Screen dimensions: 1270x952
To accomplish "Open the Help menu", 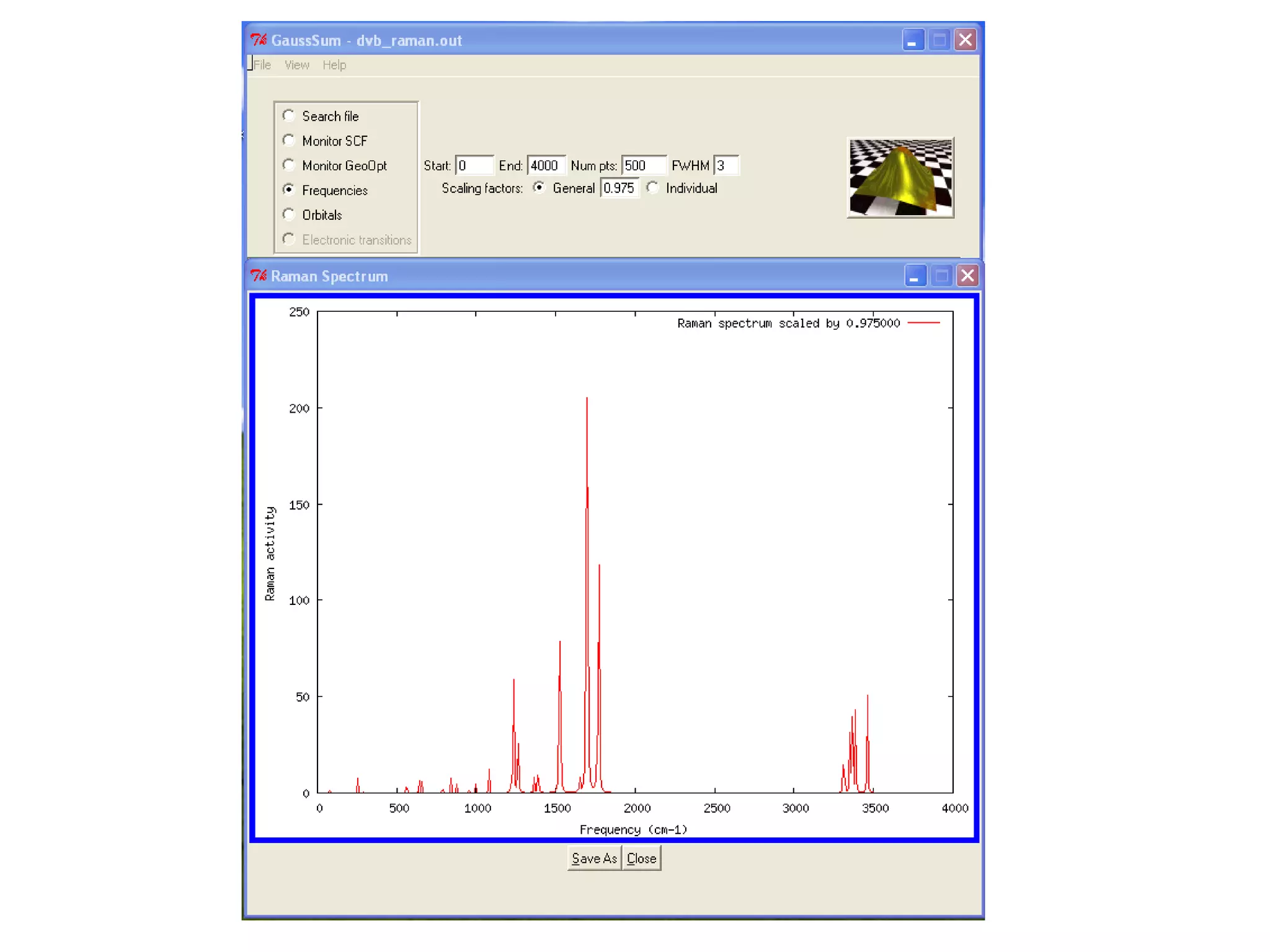I will (x=334, y=65).
